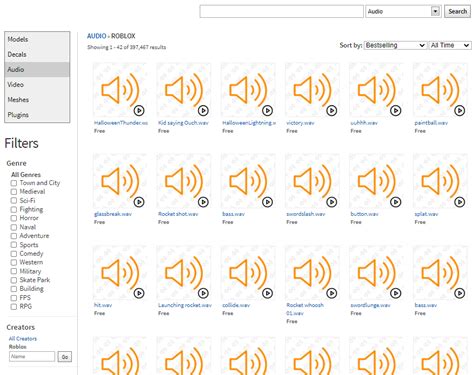This screenshot has height=375, width=474.
Task: Open the Bestselling sort dropdown
Action: pos(395,45)
